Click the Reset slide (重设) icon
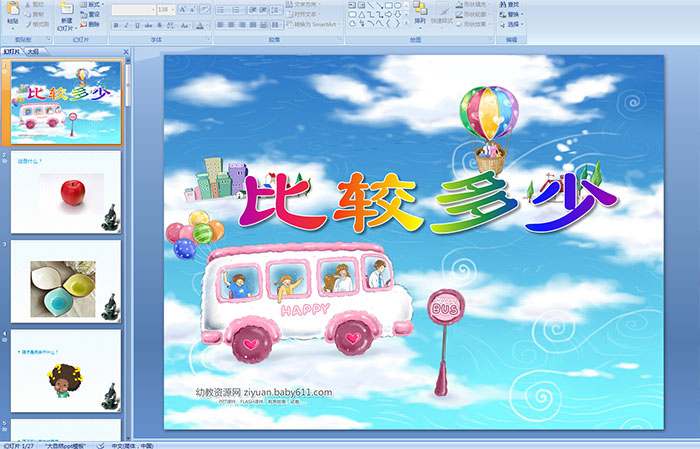This screenshot has height=449, width=700. point(93,15)
